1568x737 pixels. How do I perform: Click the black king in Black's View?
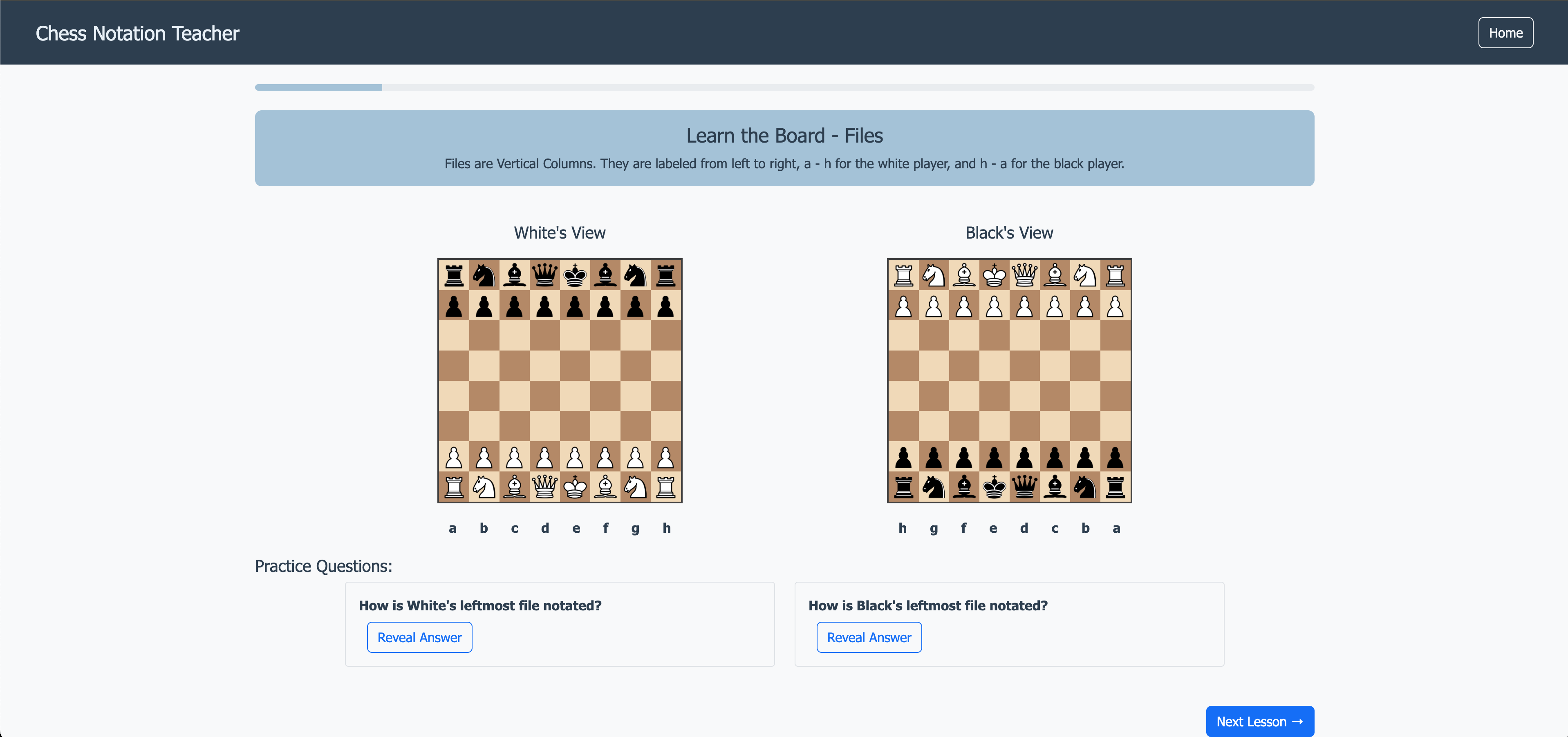pos(994,487)
